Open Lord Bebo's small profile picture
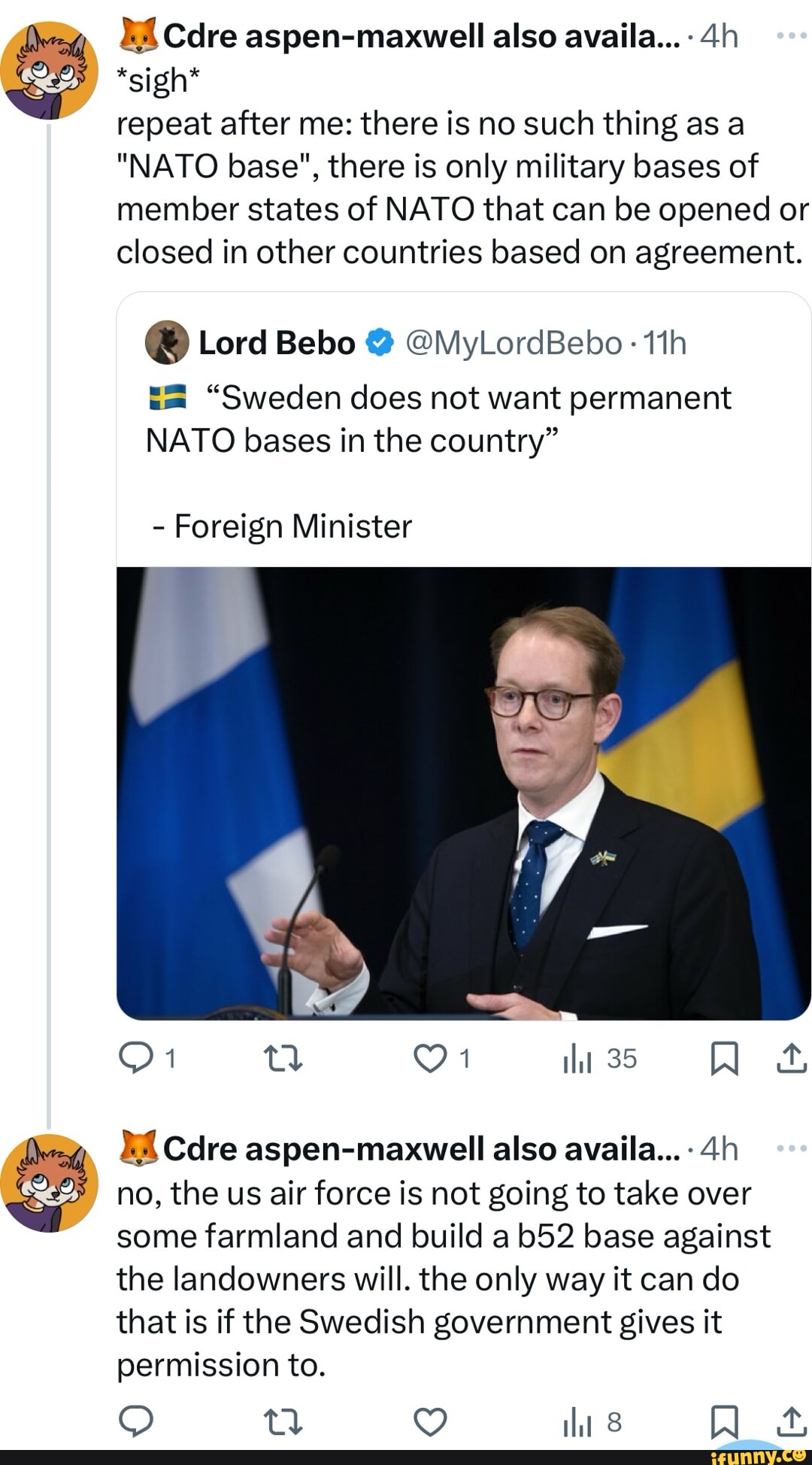 167,343
